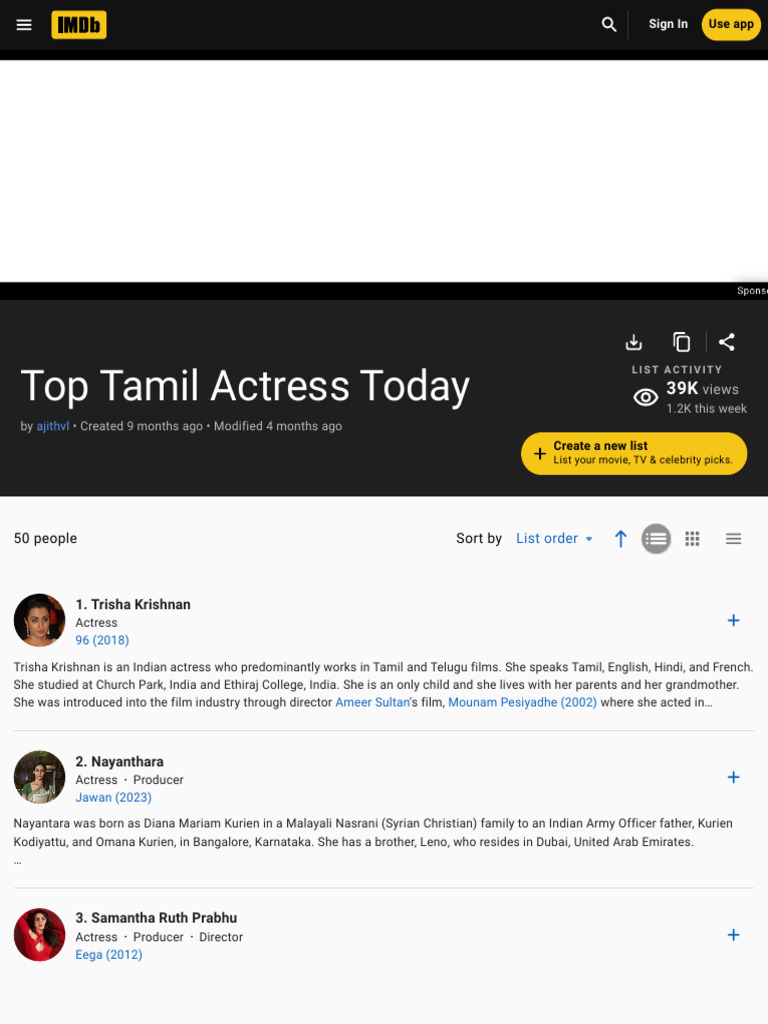This screenshot has width=768, height=1024.
Task: Click Create a new list button
Action: 633,453
